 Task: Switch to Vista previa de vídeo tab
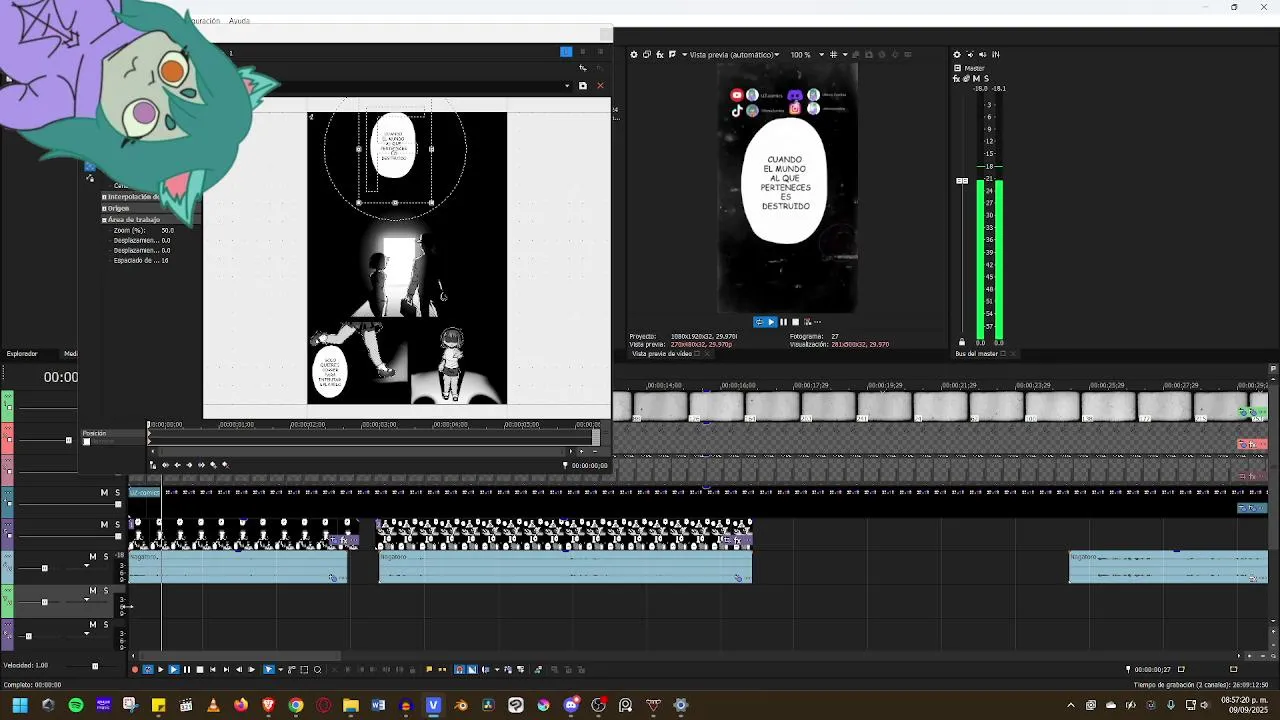tap(663, 353)
